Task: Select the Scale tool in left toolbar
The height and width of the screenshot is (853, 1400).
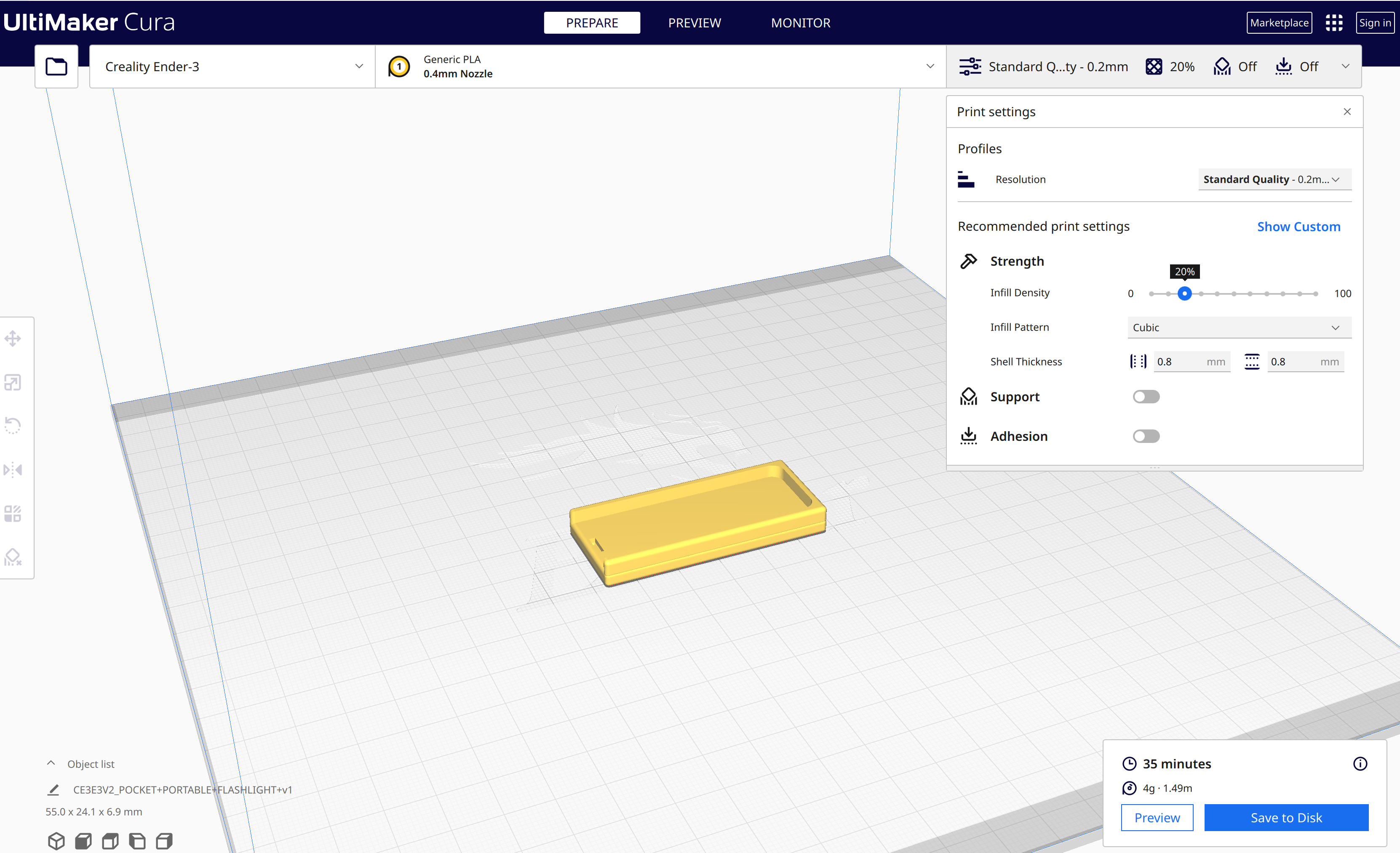Action: tap(13, 382)
